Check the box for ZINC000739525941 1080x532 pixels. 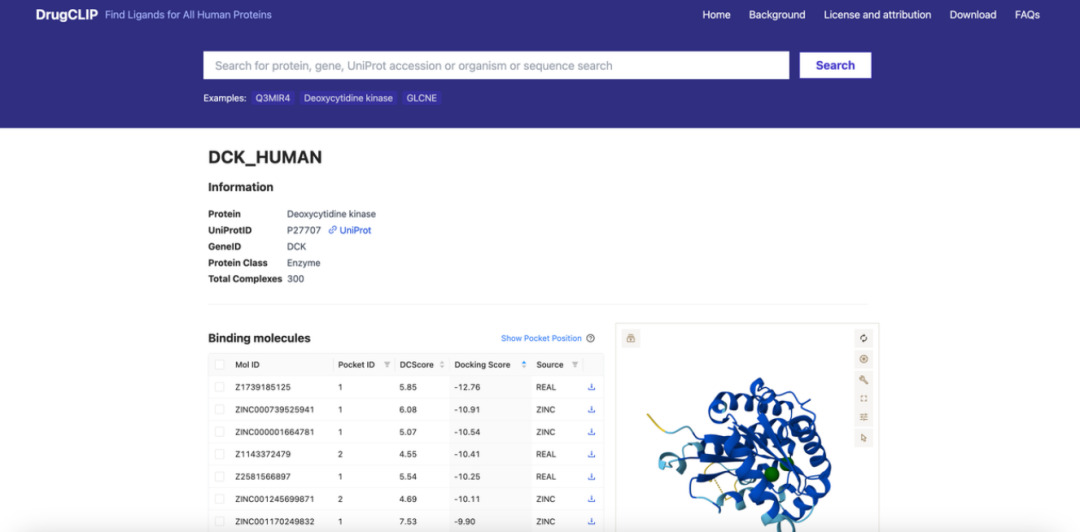[x=219, y=409]
